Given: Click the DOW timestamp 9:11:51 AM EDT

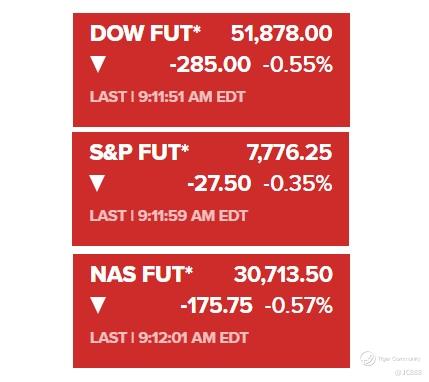Looking at the screenshot, I should pyautogui.click(x=192, y=97).
